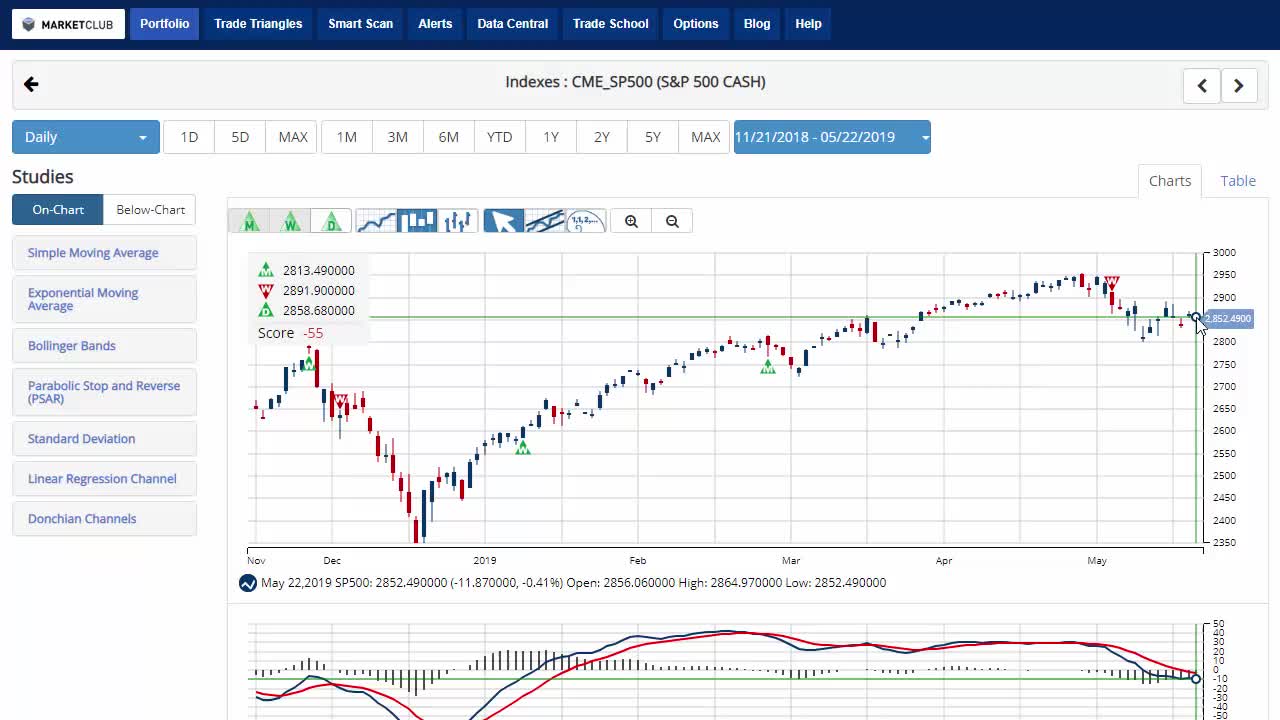1280x720 pixels.
Task: Set chart range to 1Y
Action: click(551, 137)
